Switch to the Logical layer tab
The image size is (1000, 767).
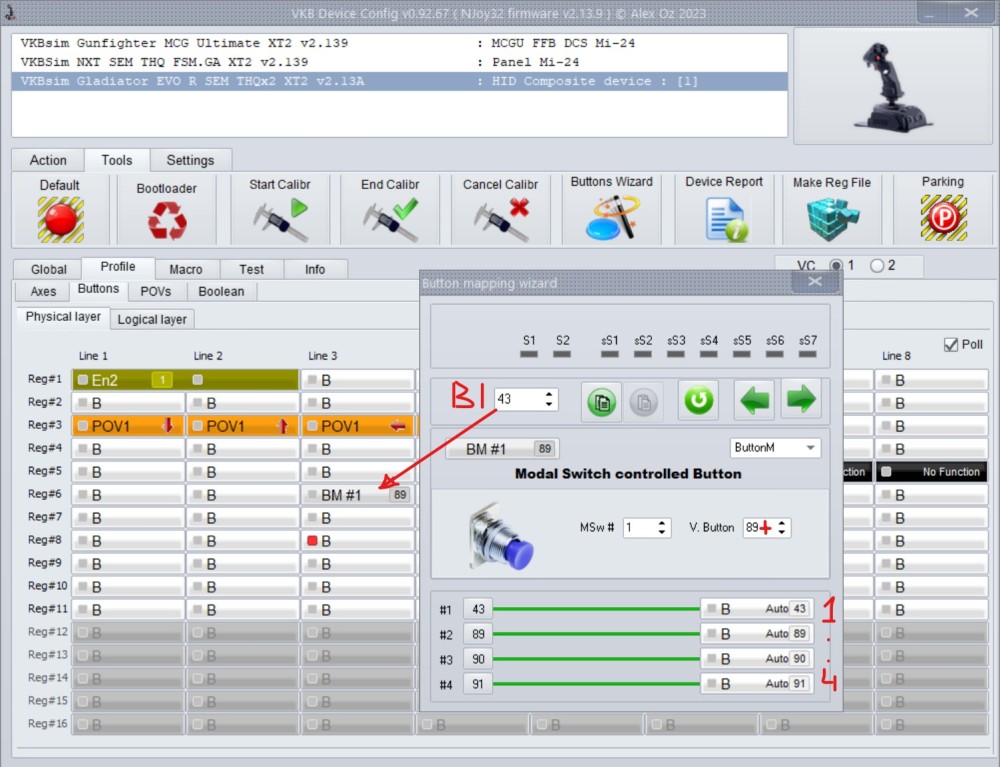pos(152,319)
